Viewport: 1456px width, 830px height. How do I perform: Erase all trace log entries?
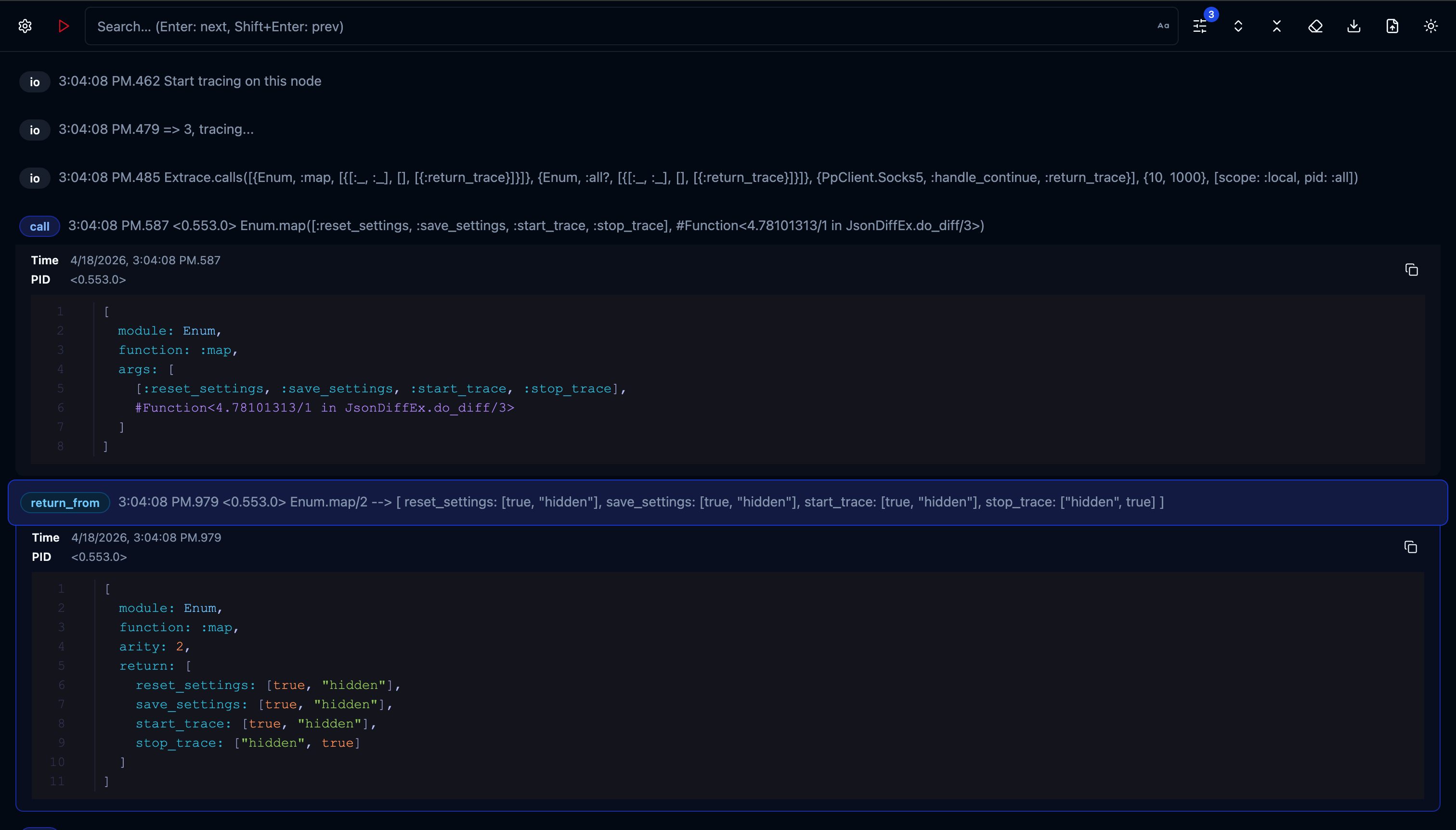(x=1315, y=26)
